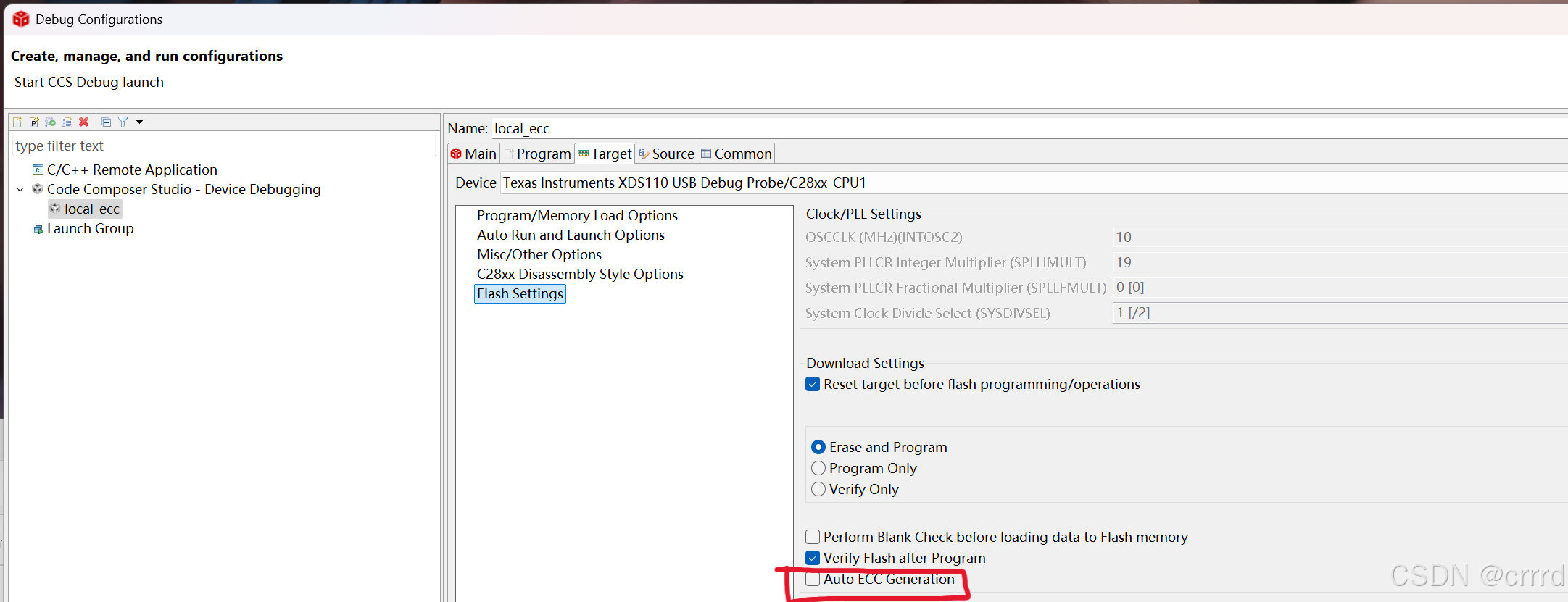Switch to the Program tab
Viewport: 1568px width, 602px height.
[538, 154]
